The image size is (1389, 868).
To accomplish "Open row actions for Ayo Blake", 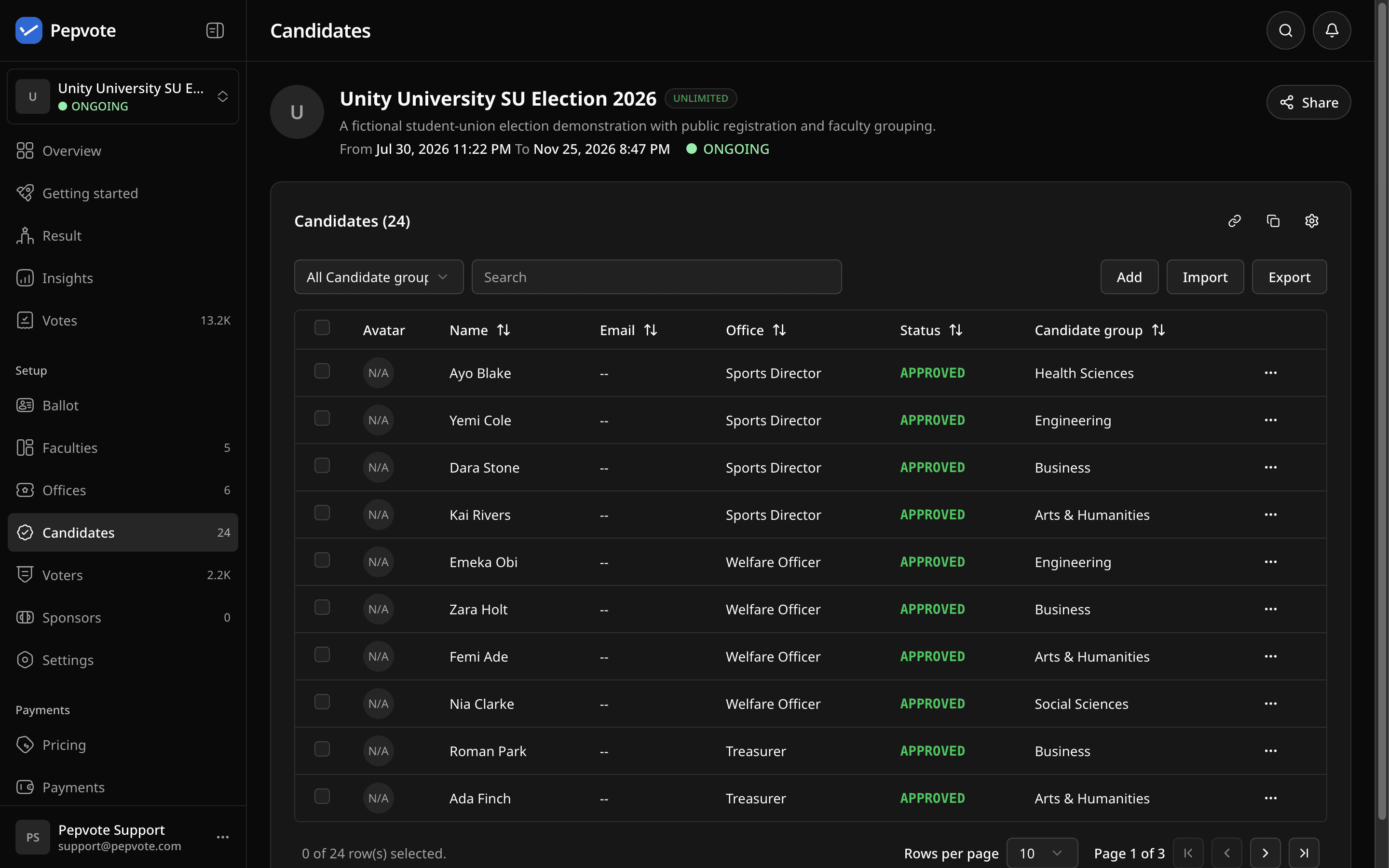I will click(1271, 373).
